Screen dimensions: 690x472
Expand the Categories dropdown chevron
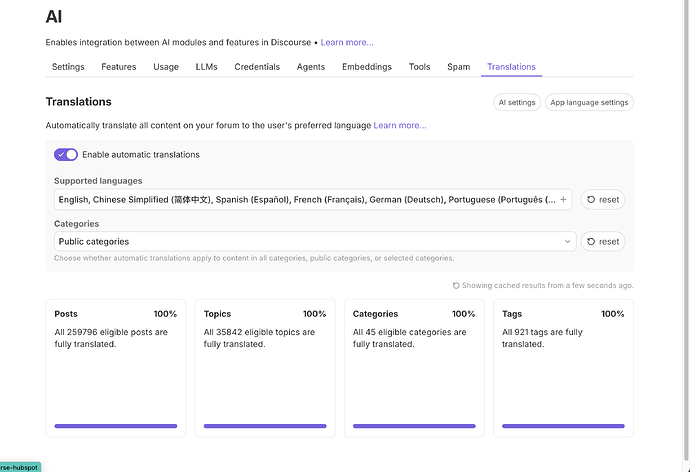[567, 241]
